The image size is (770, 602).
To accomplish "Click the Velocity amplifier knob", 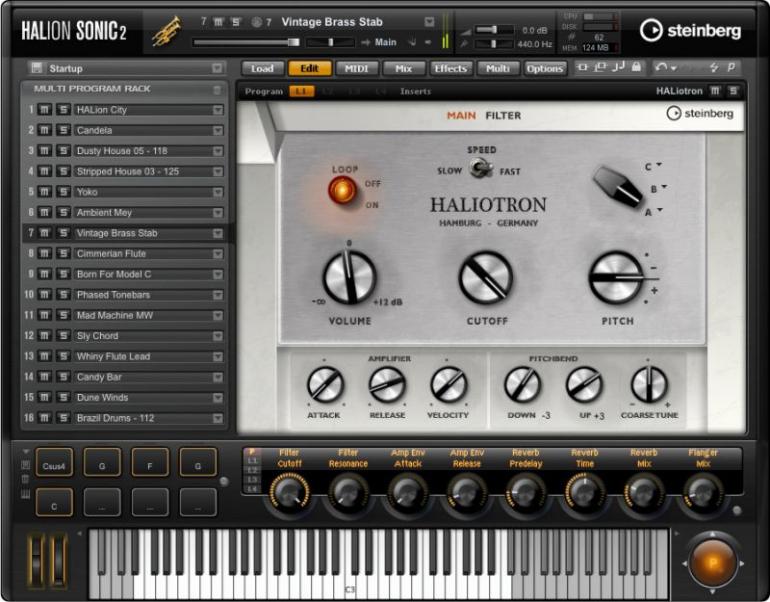I will click(x=448, y=384).
